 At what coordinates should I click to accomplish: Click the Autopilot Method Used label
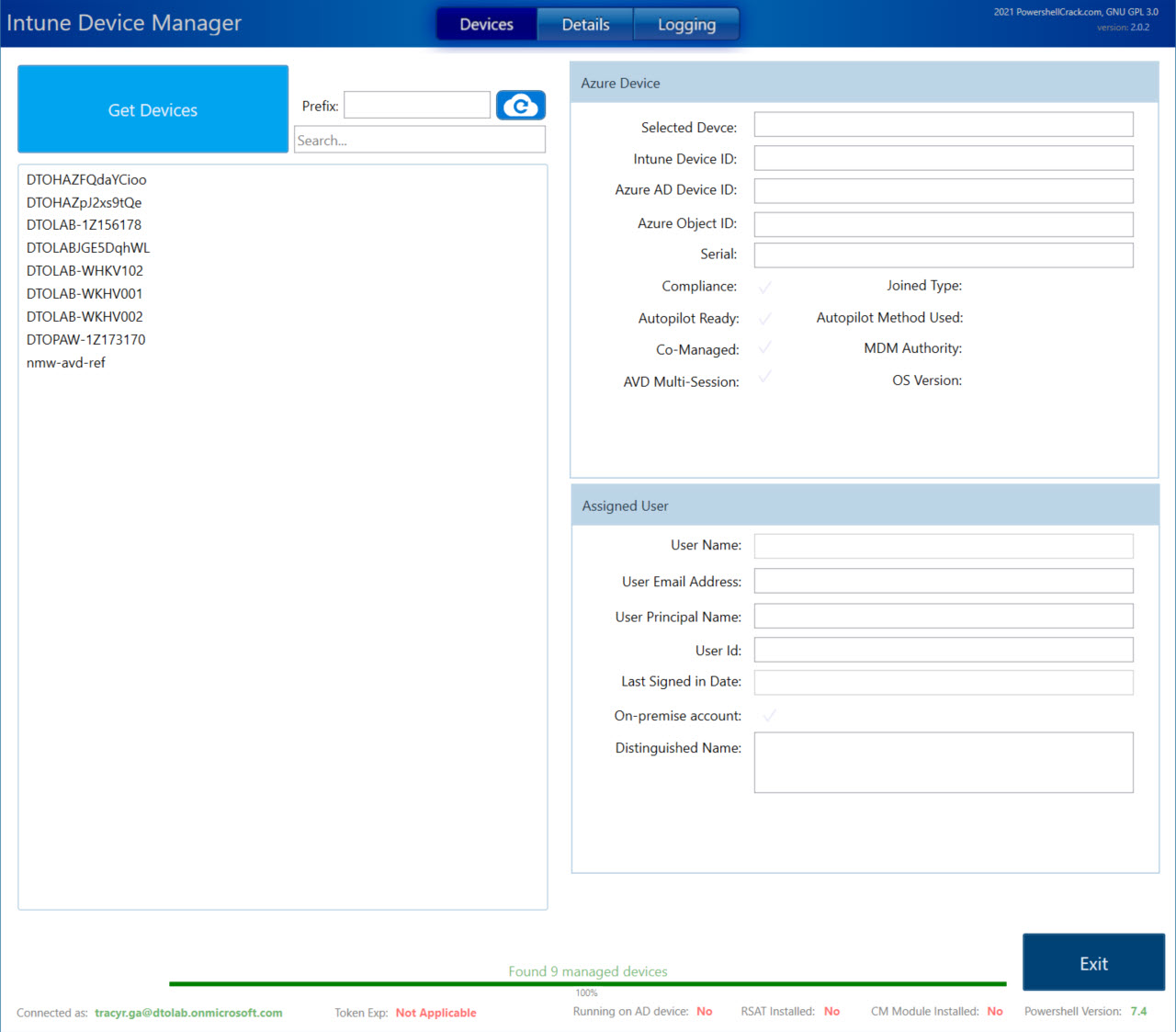click(889, 317)
